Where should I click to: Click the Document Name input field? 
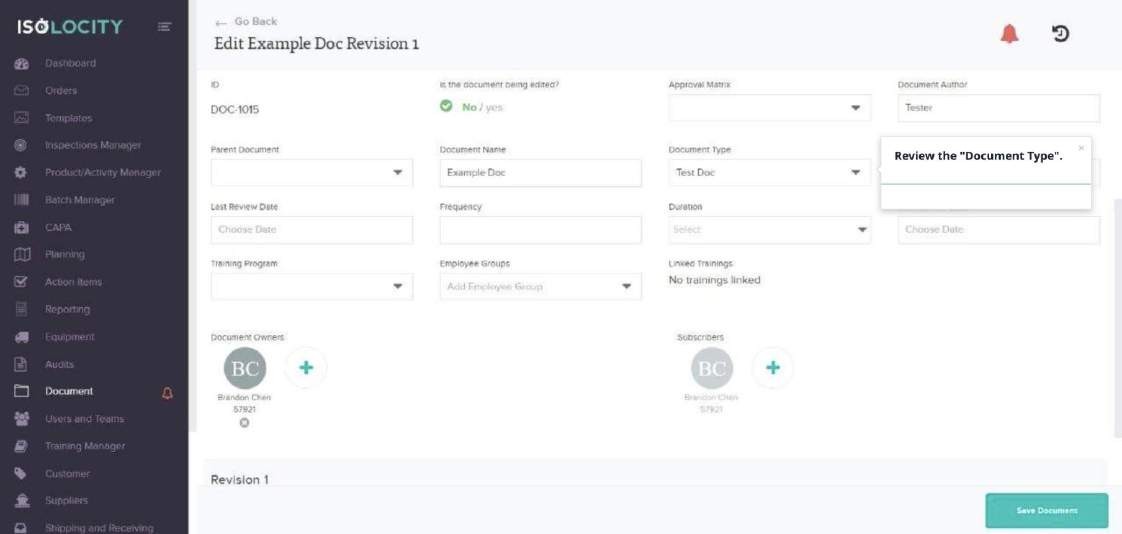[x=541, y=173]
